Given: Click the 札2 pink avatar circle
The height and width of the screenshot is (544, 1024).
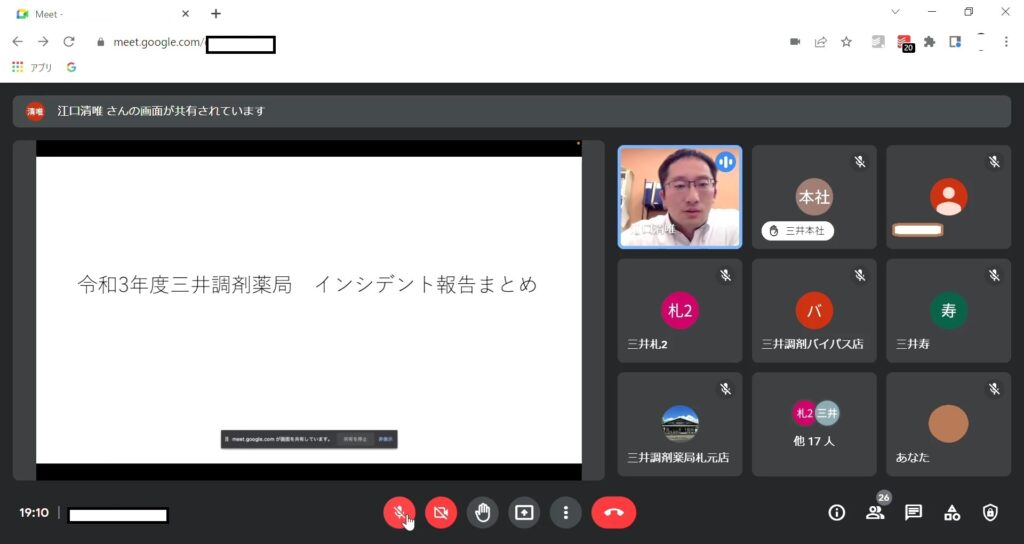Looking at the screenshot, I should [x=680, y=310].
